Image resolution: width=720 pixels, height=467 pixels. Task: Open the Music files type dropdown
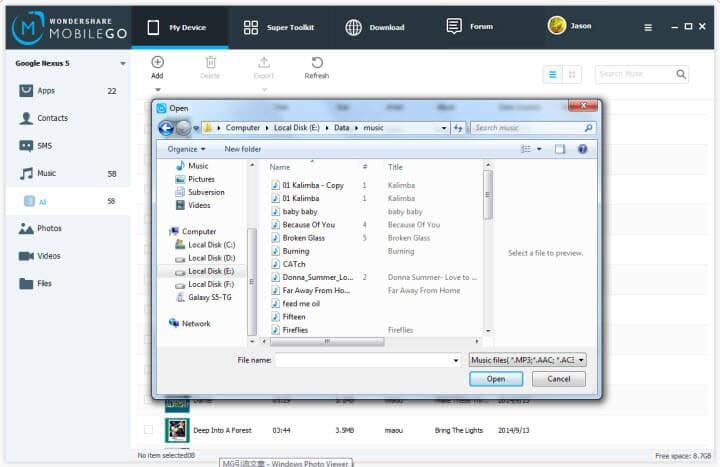coord(528,360)
